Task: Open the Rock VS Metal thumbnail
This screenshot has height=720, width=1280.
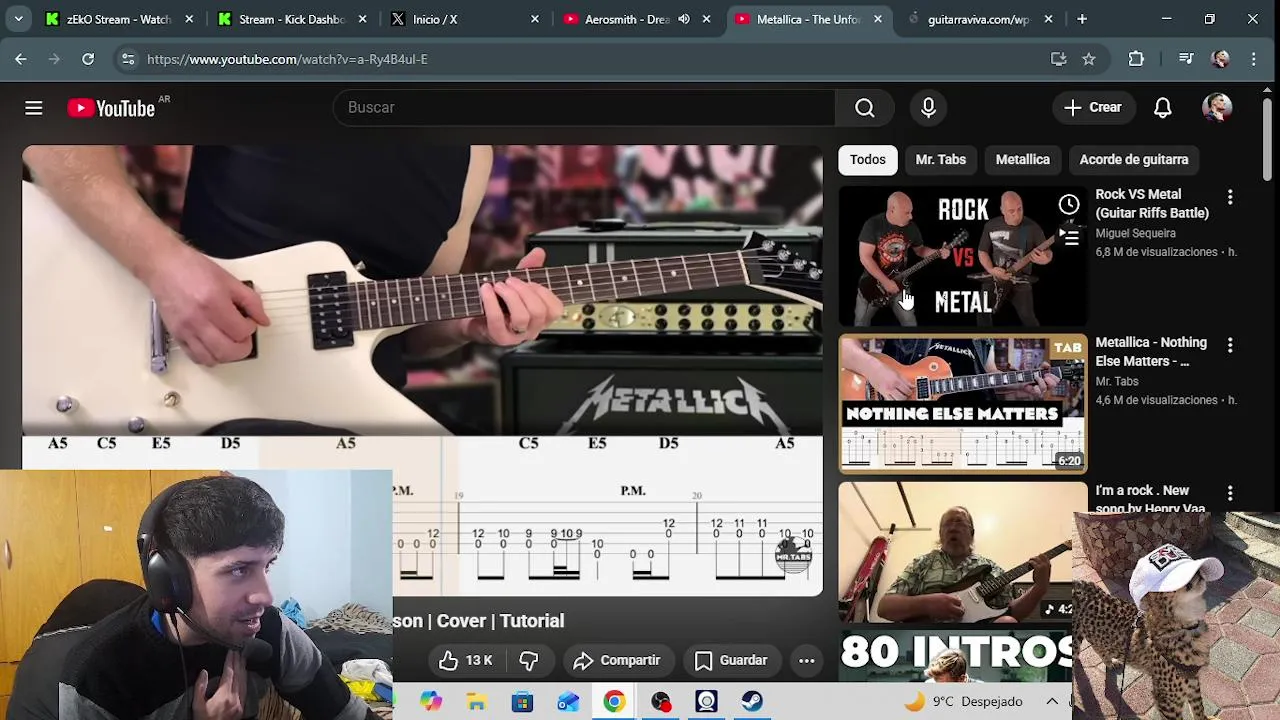Action: [x=963, y=256]
